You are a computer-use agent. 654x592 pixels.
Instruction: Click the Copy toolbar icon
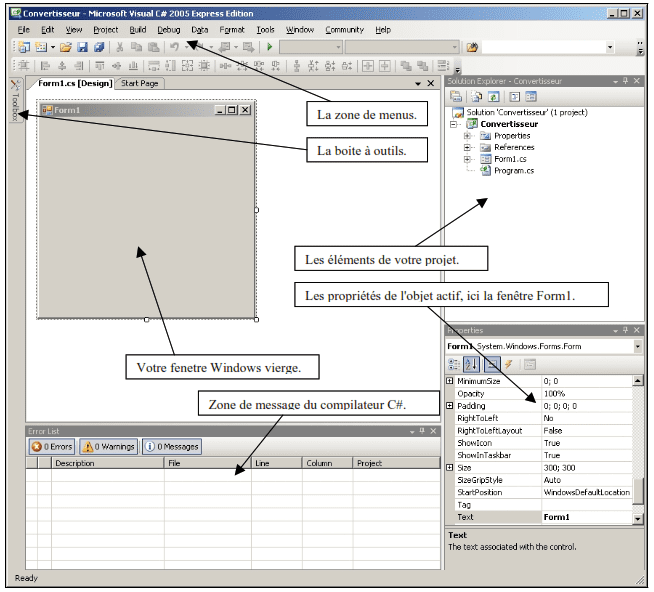(x=136, y=47)
